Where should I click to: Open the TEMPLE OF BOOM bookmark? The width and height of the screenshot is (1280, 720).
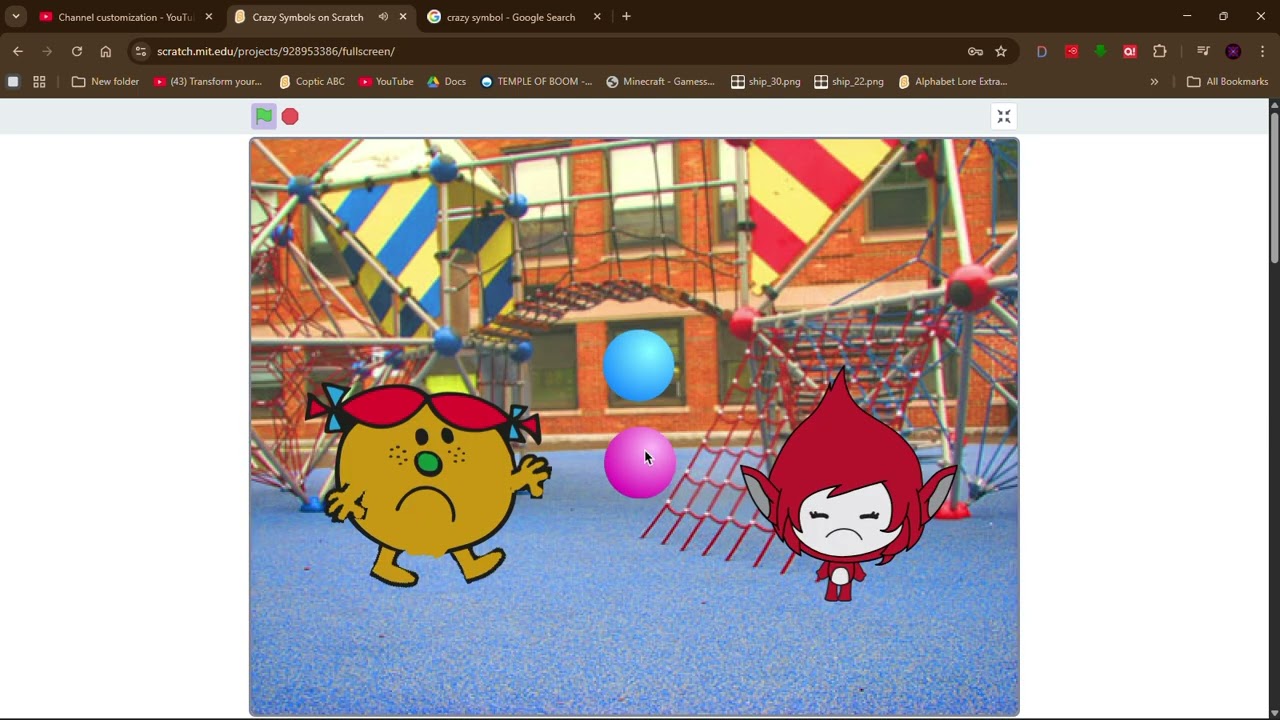(x=536, y=82)
